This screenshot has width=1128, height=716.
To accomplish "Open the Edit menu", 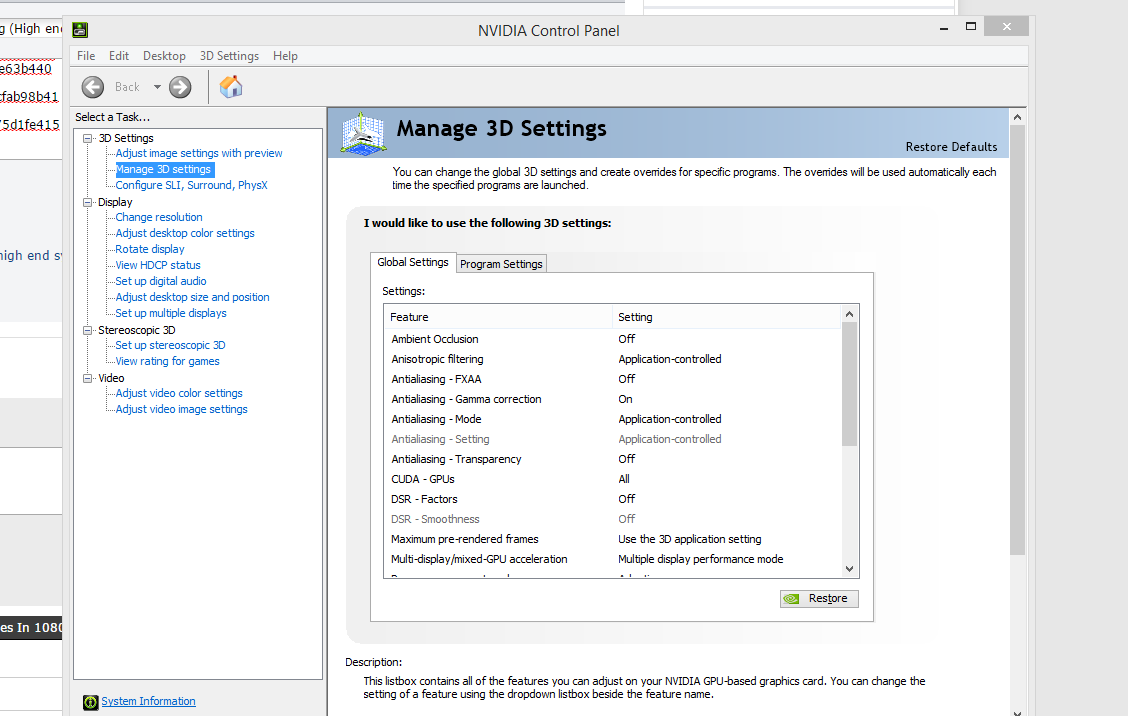I will (x=119, y=55).
